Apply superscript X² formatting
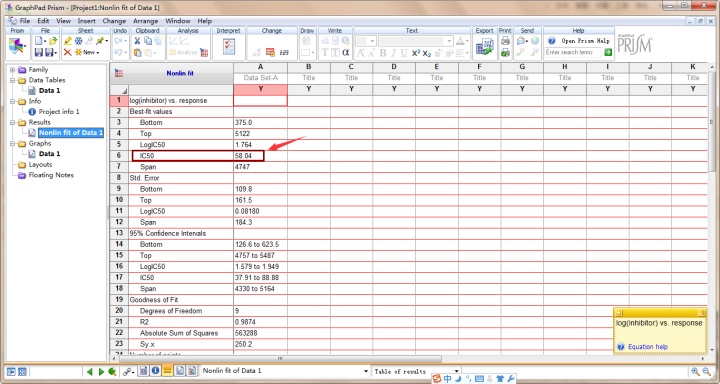Image resolution: width=720 pixels, height=384 pixels. [416, 53]
